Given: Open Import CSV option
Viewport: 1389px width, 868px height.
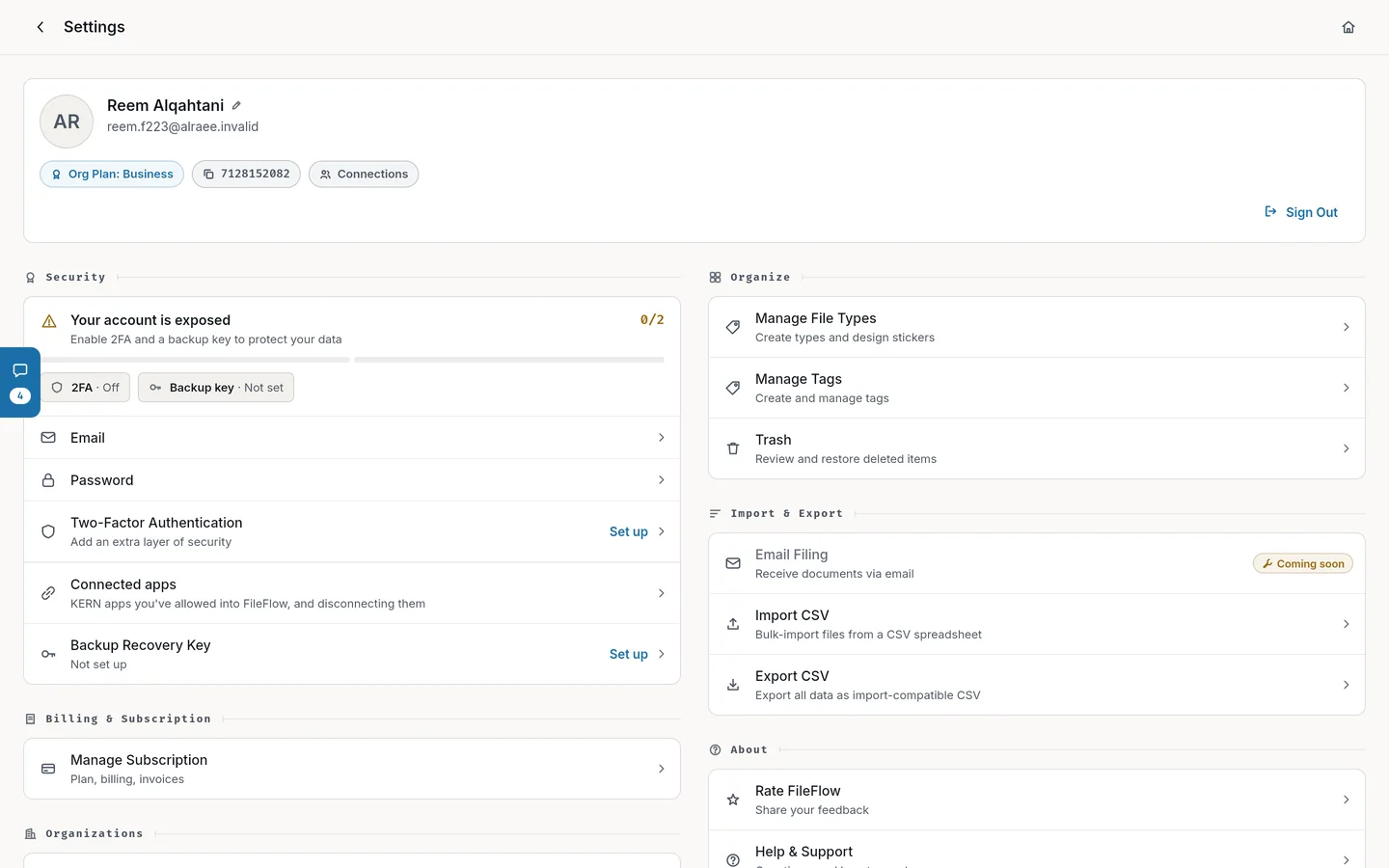Looking at the screenshot, I should coord(1037,624).
